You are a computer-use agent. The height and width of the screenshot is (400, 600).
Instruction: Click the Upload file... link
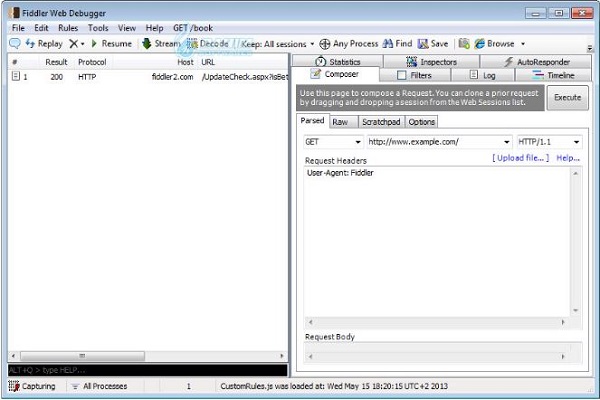520,158
